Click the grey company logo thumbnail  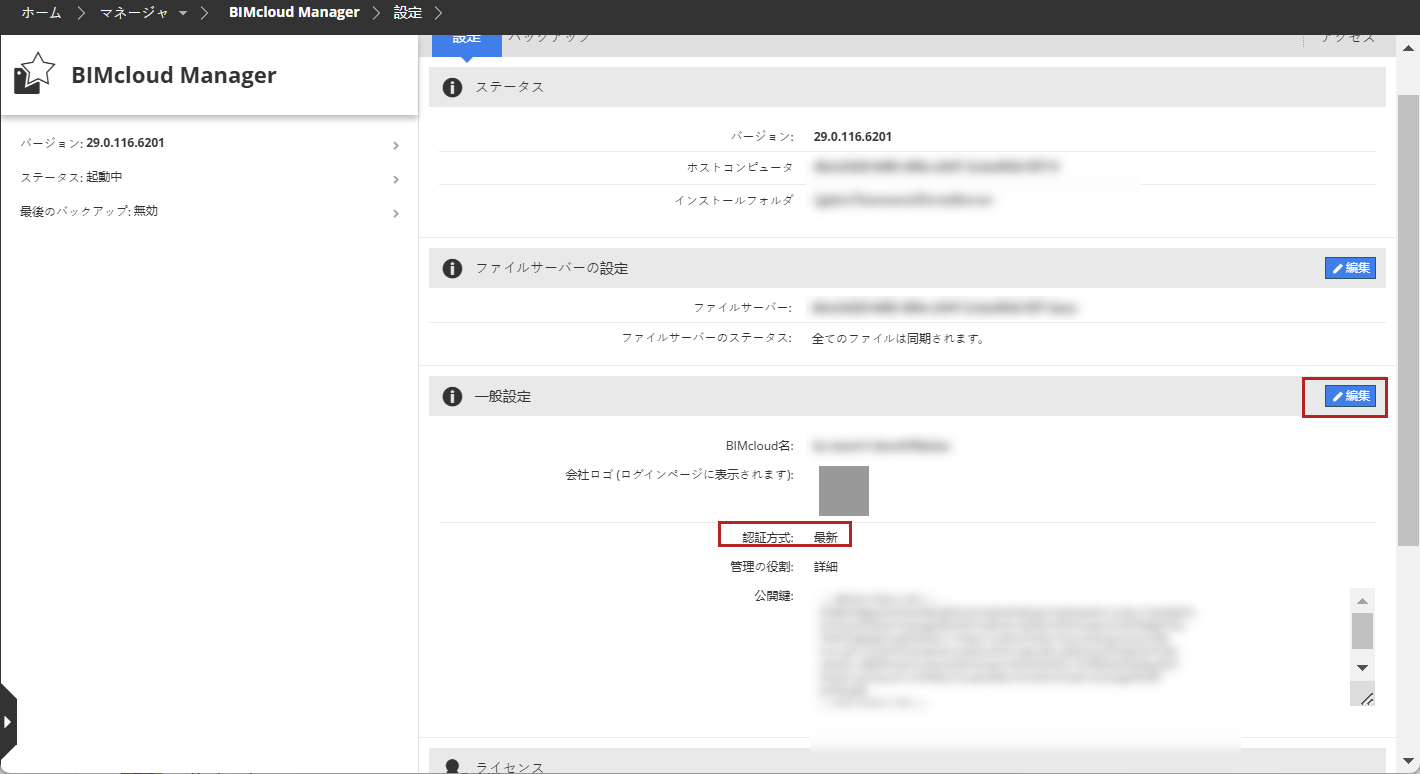(x=844, y=491)
